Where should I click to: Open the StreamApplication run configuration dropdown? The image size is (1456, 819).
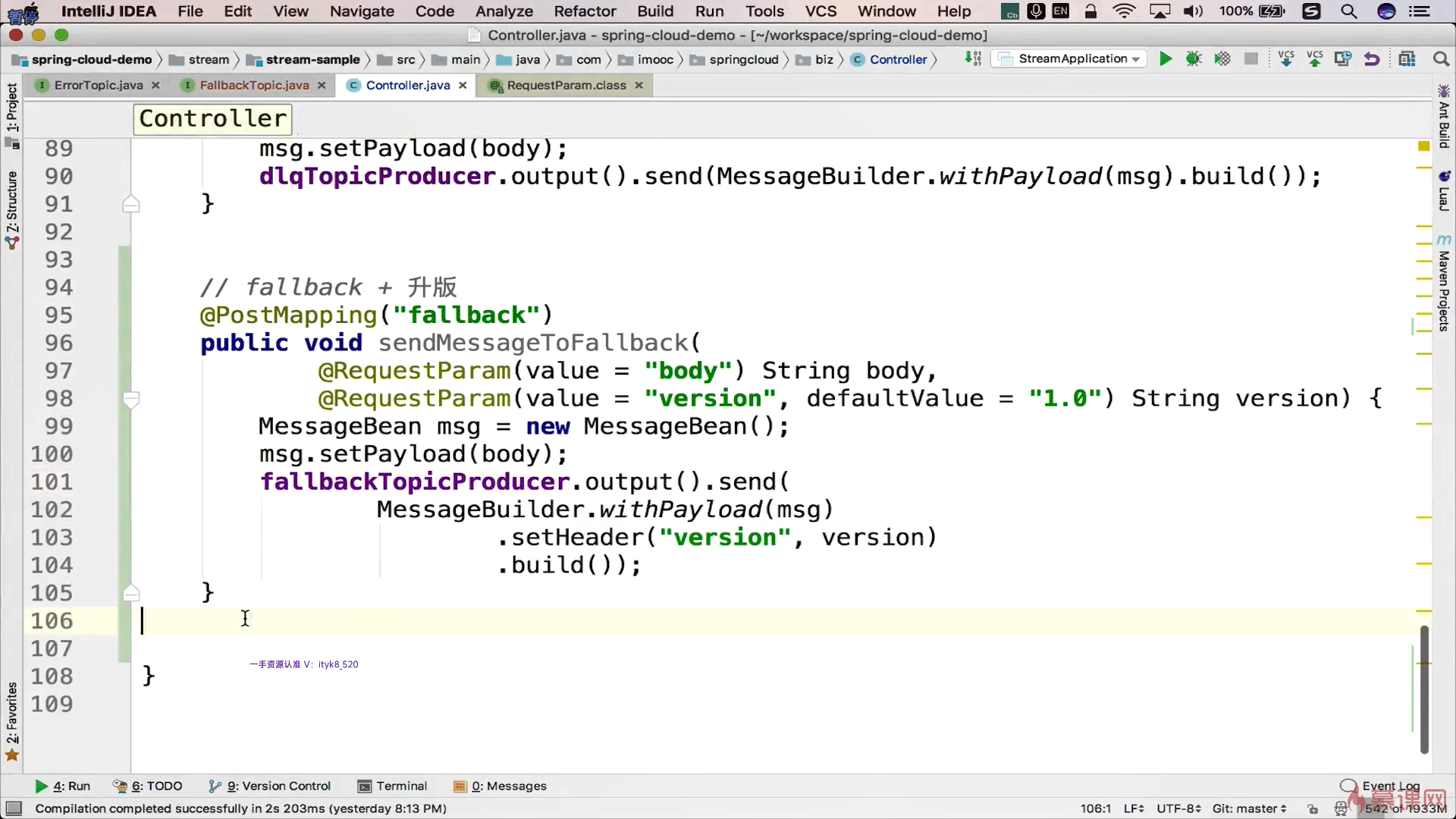[x=1070, y=59]
